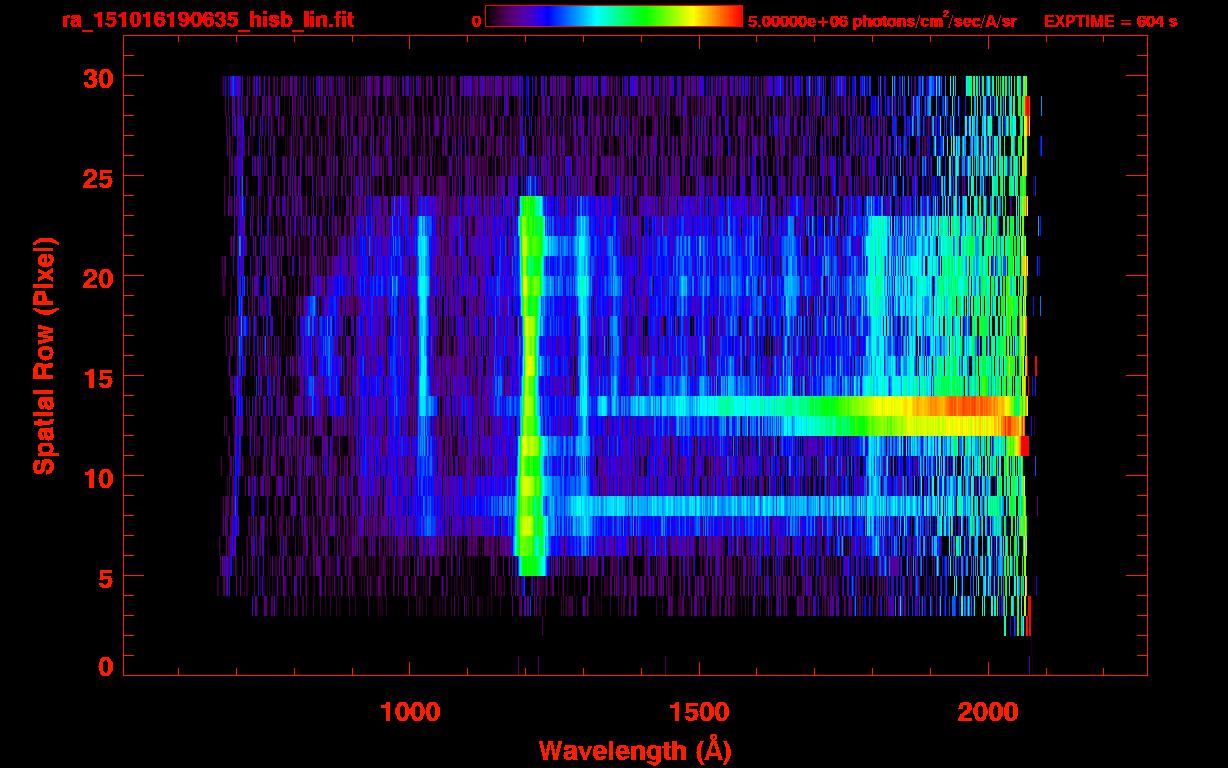The width and height of the screenshot is (1228, 768).
Task: Click the orange-red horizontal streak near row 13
Action: pyautogui.click(x=960, y=406)
